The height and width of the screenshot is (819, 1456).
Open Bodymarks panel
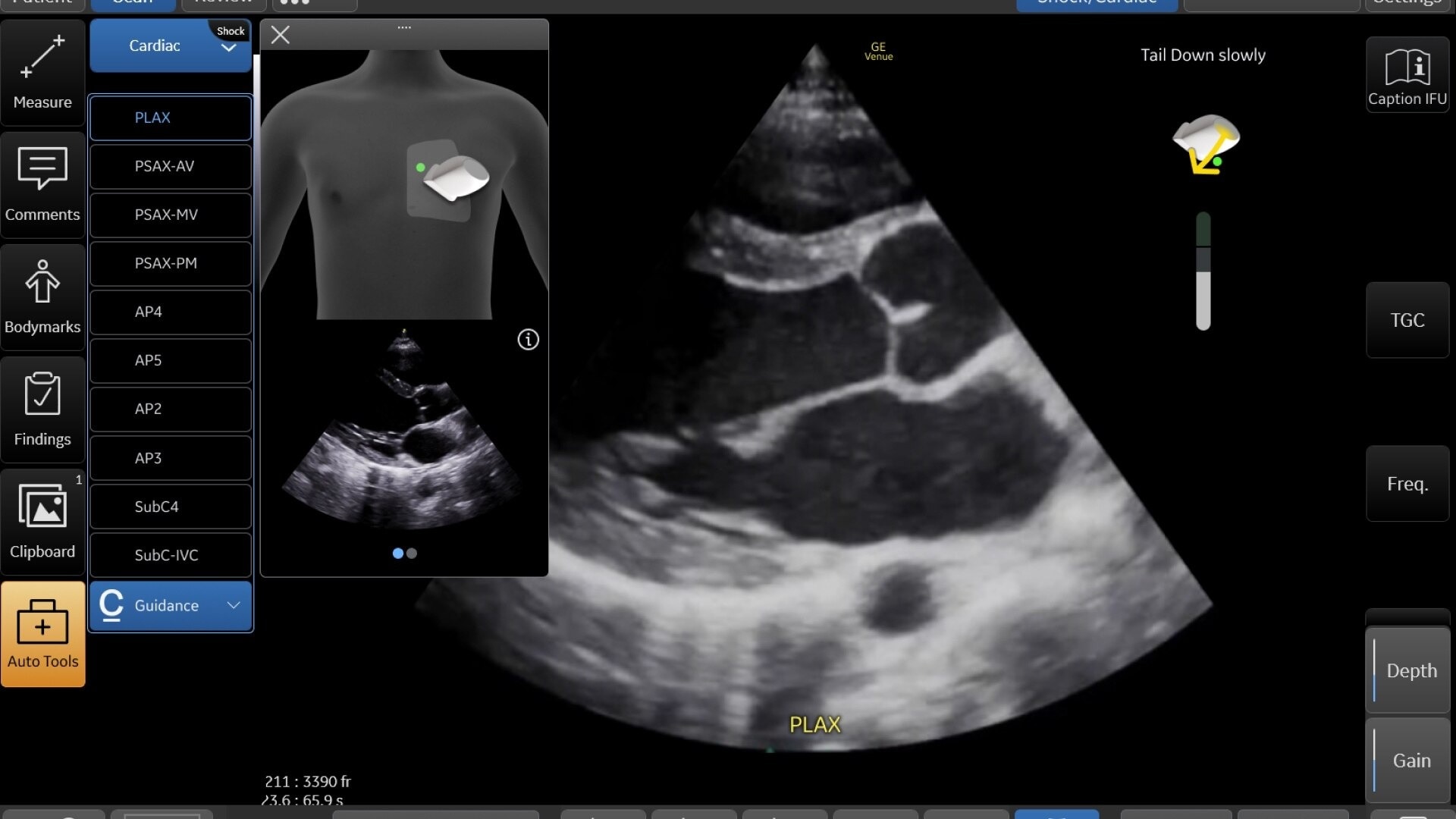[42, 297]
